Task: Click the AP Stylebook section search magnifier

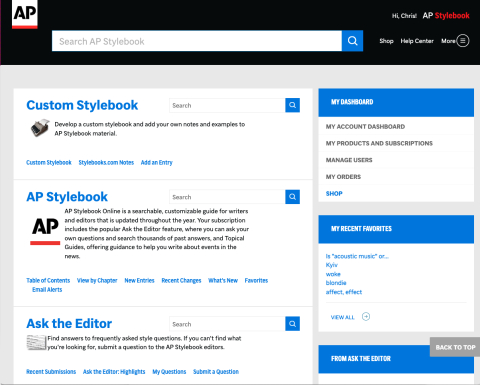Action: coord(292,197)
